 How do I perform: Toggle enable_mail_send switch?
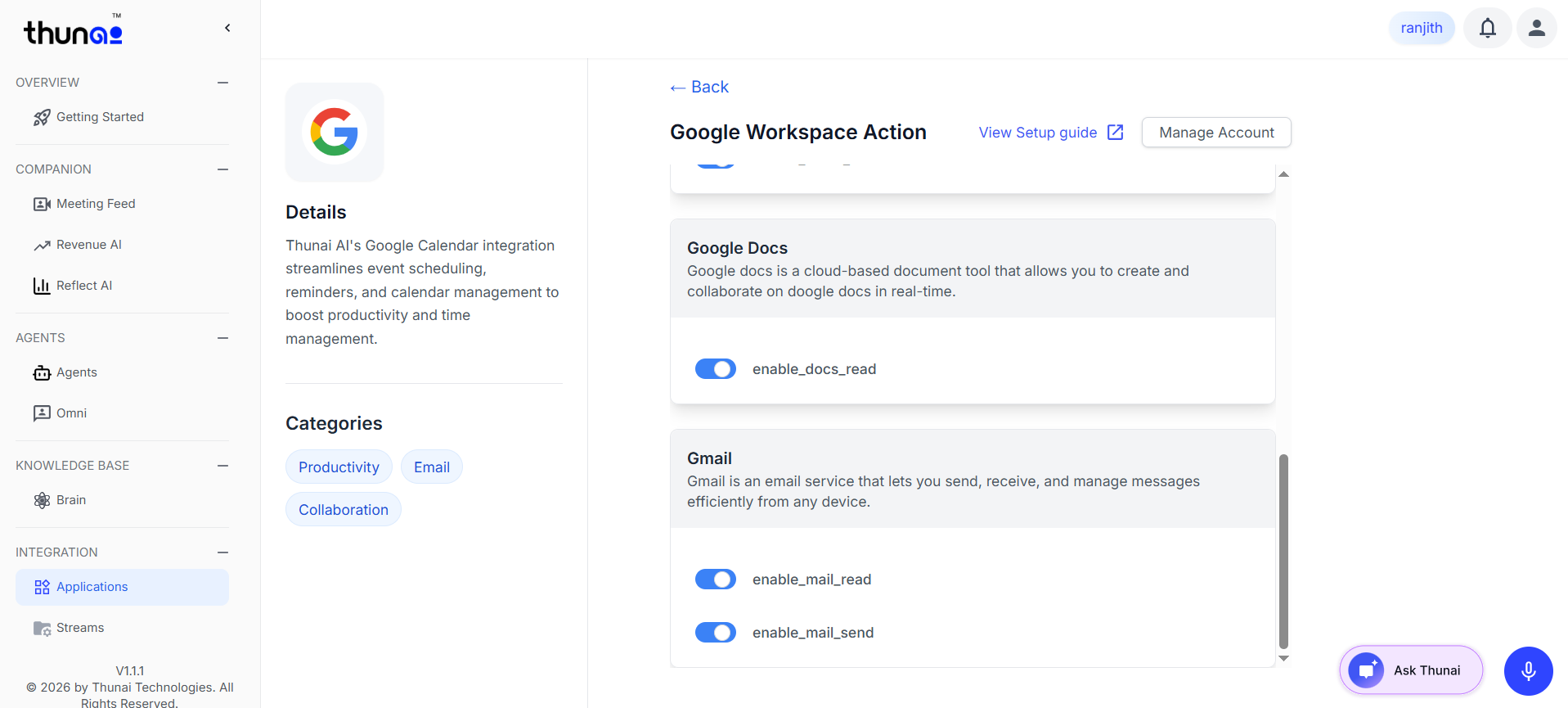click(716, 633)
